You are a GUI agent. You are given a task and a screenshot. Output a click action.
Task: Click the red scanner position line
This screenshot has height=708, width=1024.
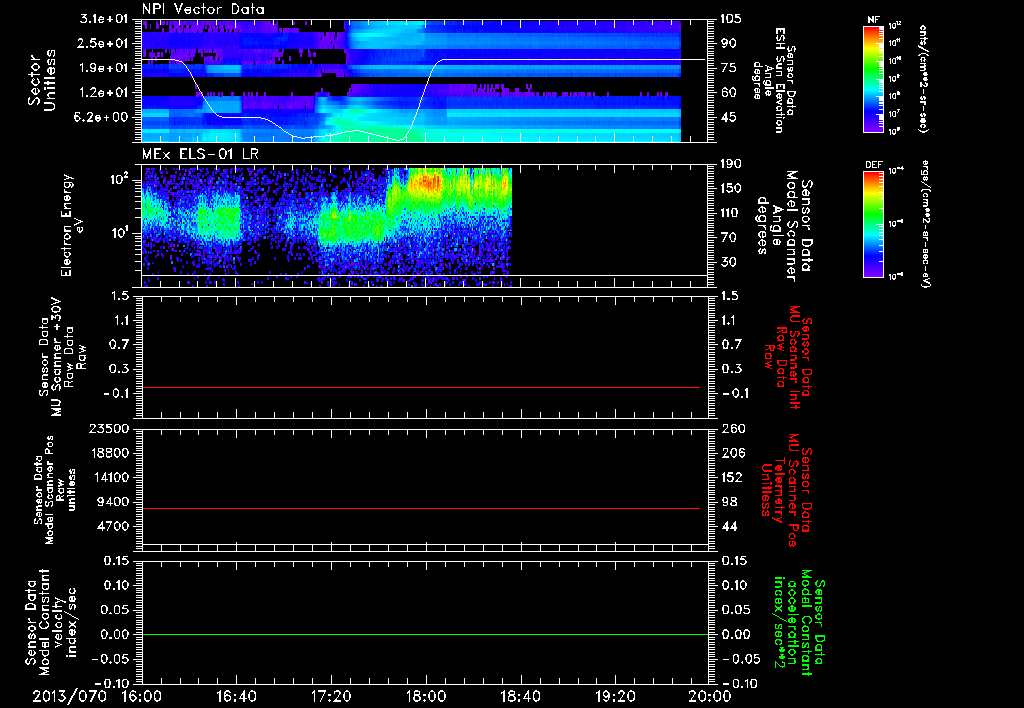(421, 508)
